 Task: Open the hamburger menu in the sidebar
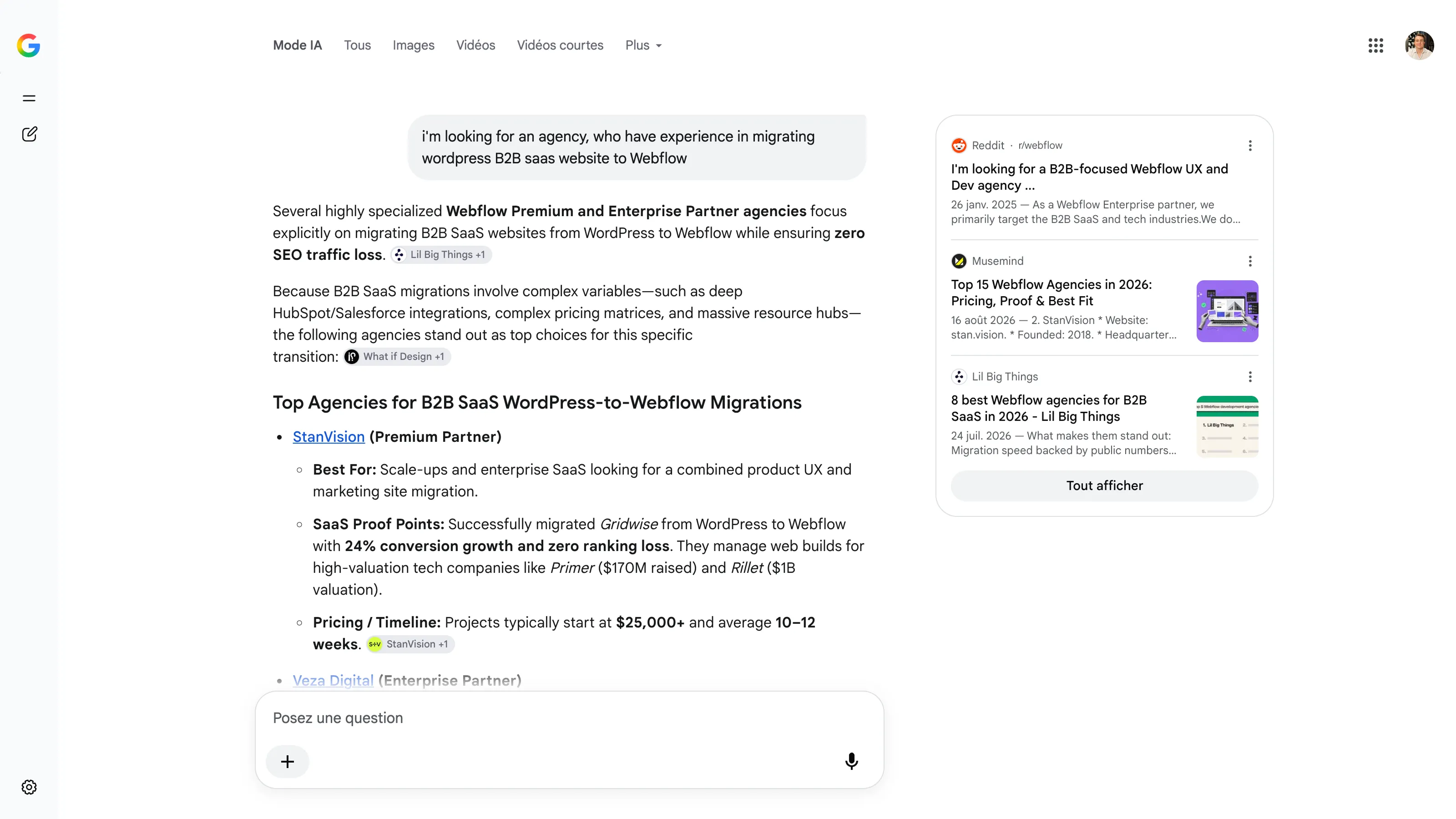click(29, 98)
